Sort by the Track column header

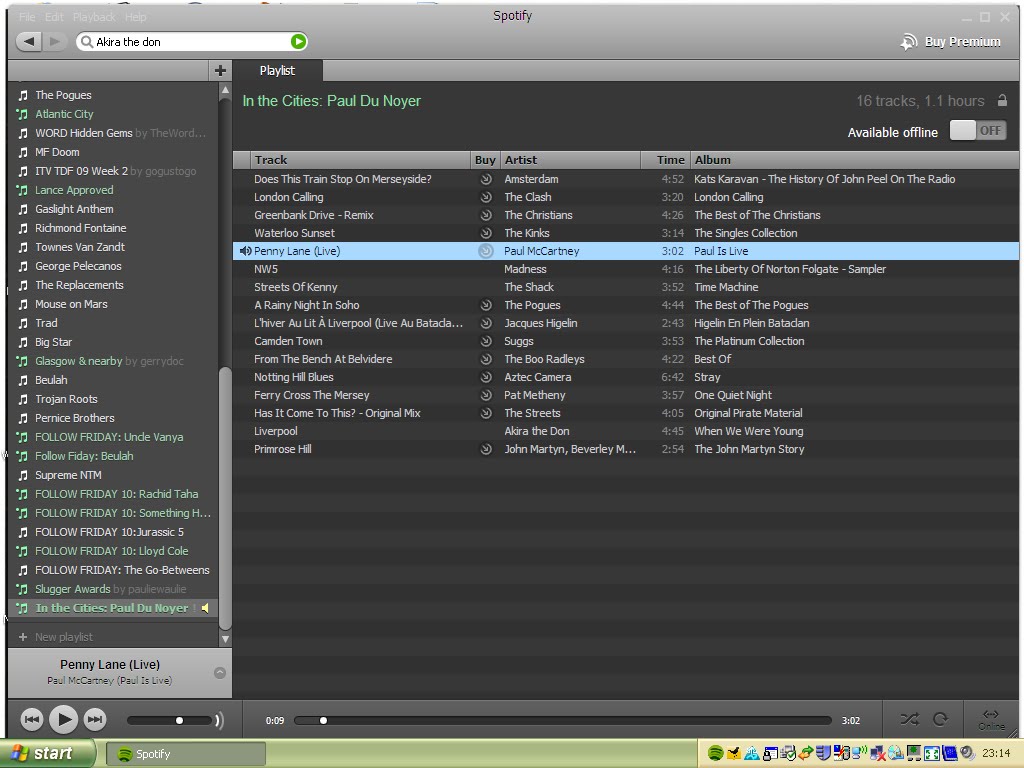(360, 160)
